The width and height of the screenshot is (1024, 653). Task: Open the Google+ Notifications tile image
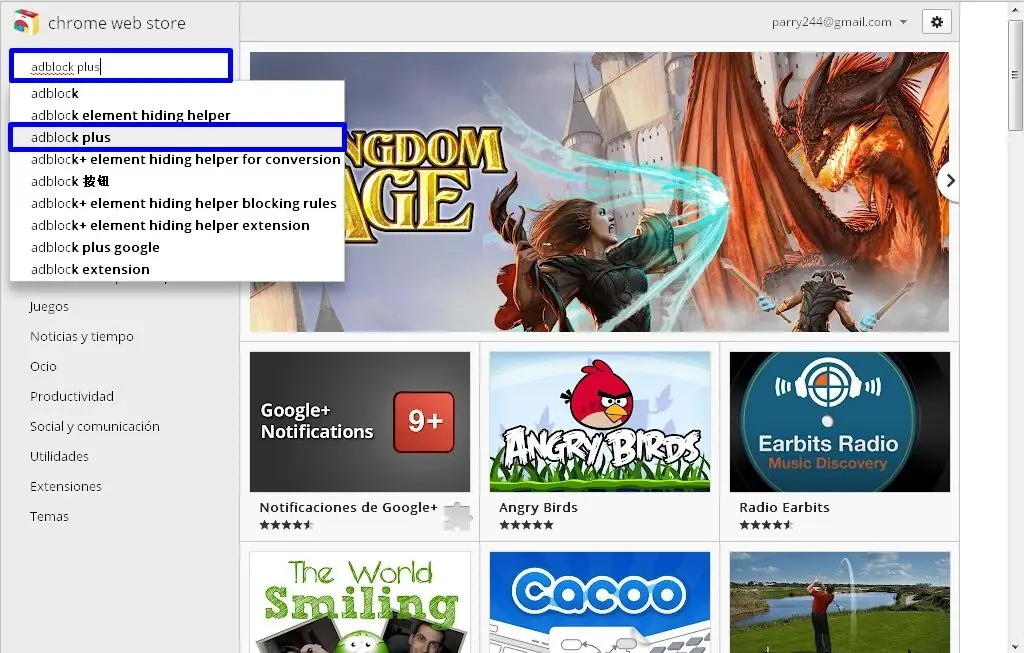(360, 422)
